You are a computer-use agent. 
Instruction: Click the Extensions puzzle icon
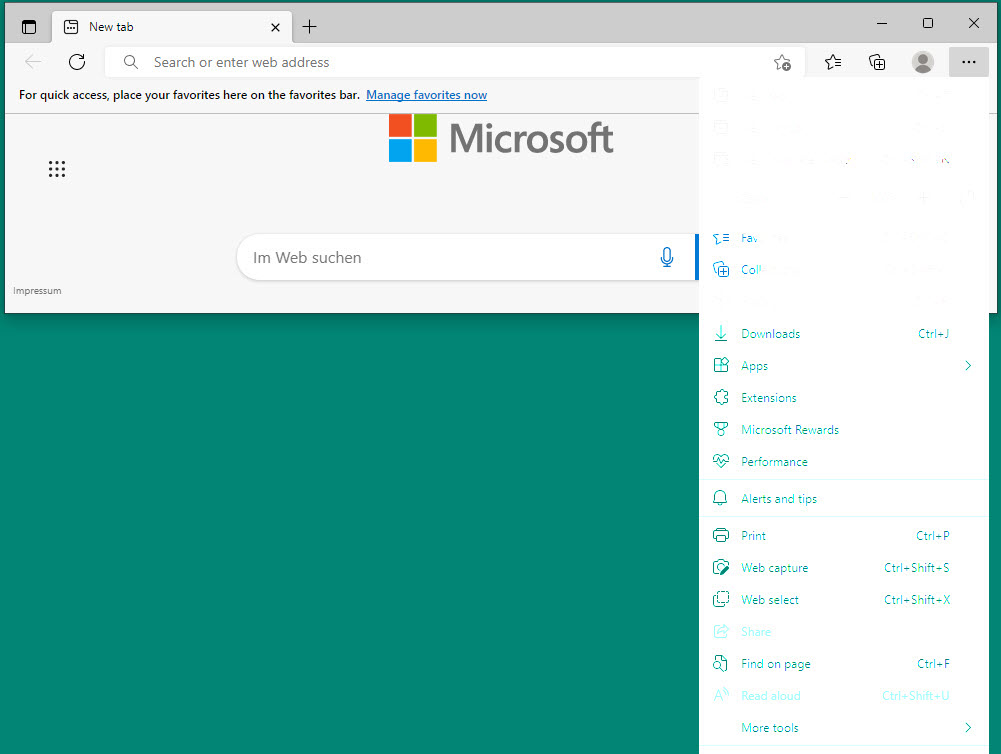tap(721, 397)
